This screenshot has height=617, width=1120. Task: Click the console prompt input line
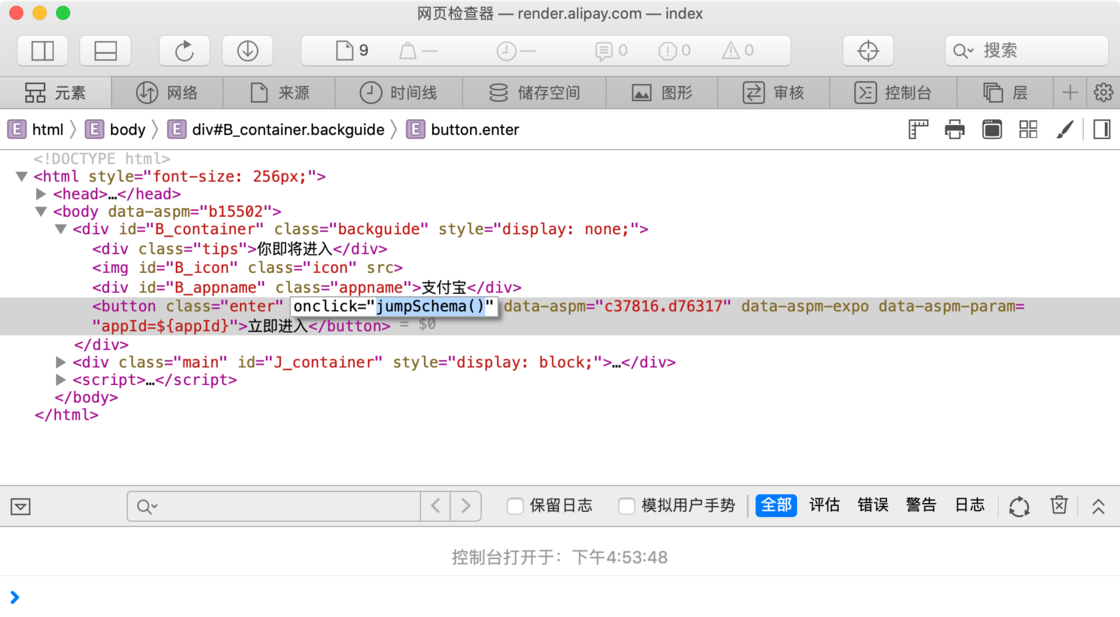click(x=560, y=597)
